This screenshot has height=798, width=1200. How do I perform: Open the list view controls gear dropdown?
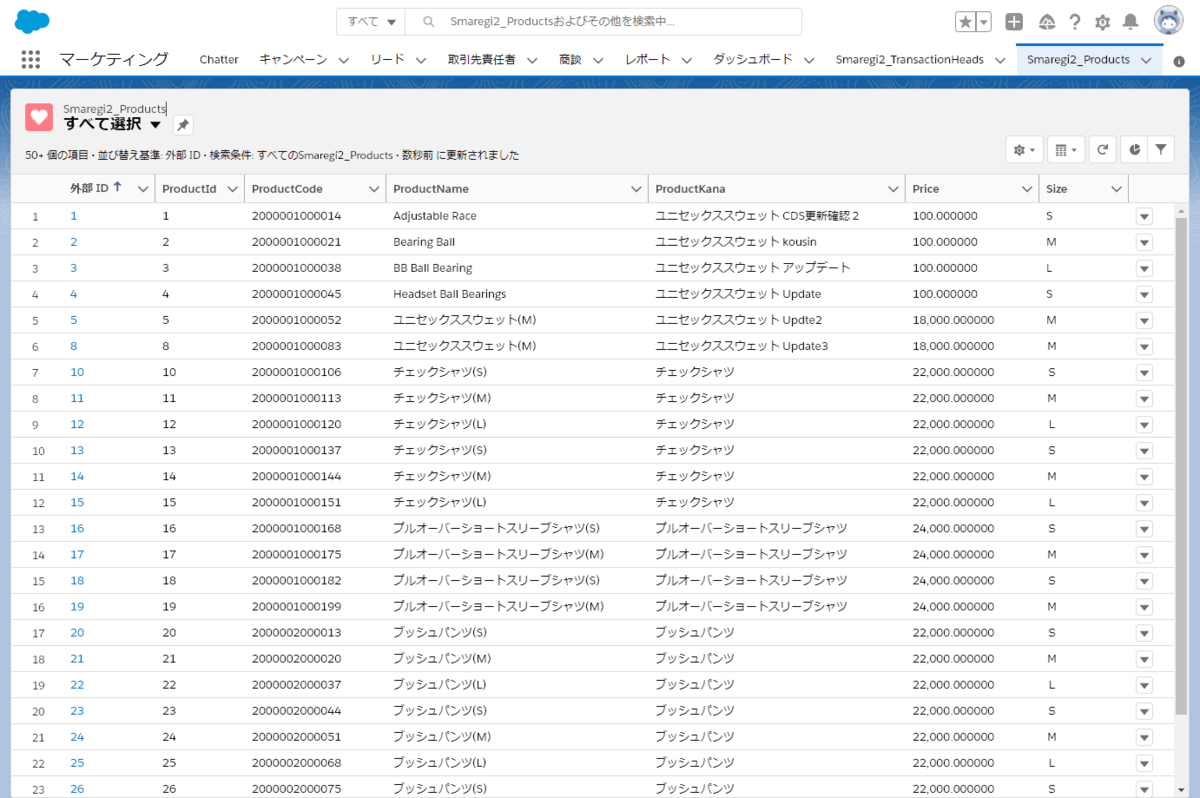click(x=1025, y=150)
